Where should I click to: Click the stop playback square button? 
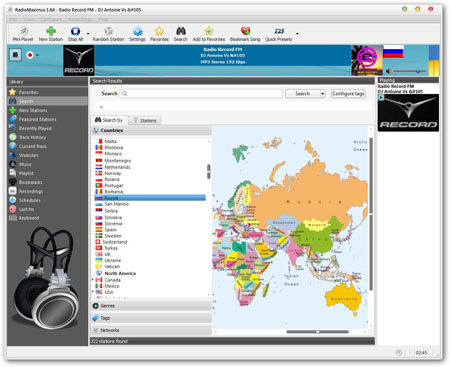[15, 55]
